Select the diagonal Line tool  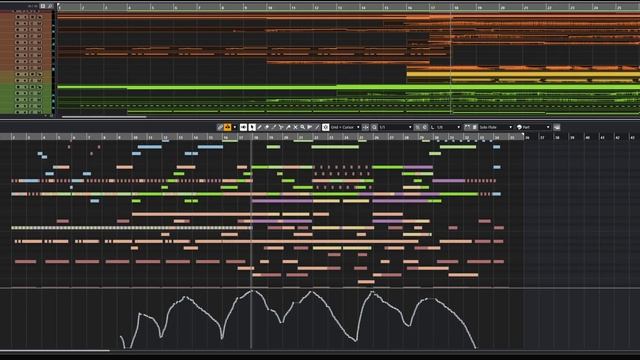pyautogui.click(x=317, y=127)
